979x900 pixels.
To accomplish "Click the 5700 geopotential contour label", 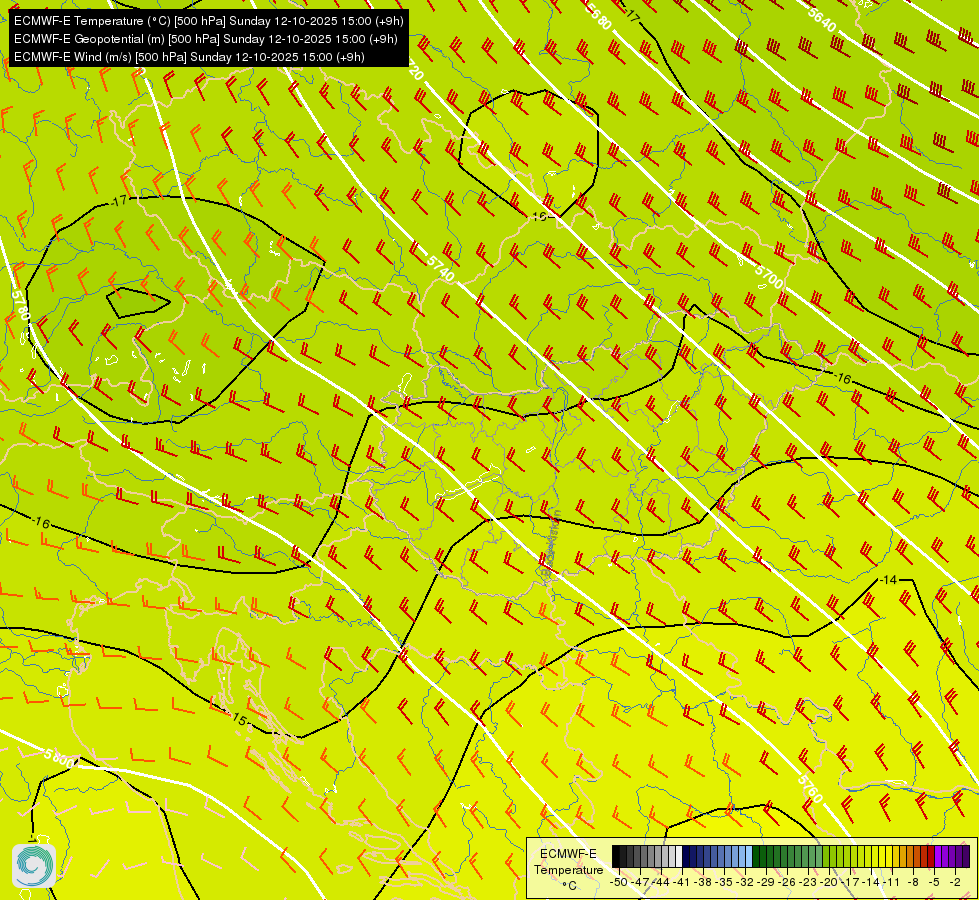I will (x=768, y=276).
